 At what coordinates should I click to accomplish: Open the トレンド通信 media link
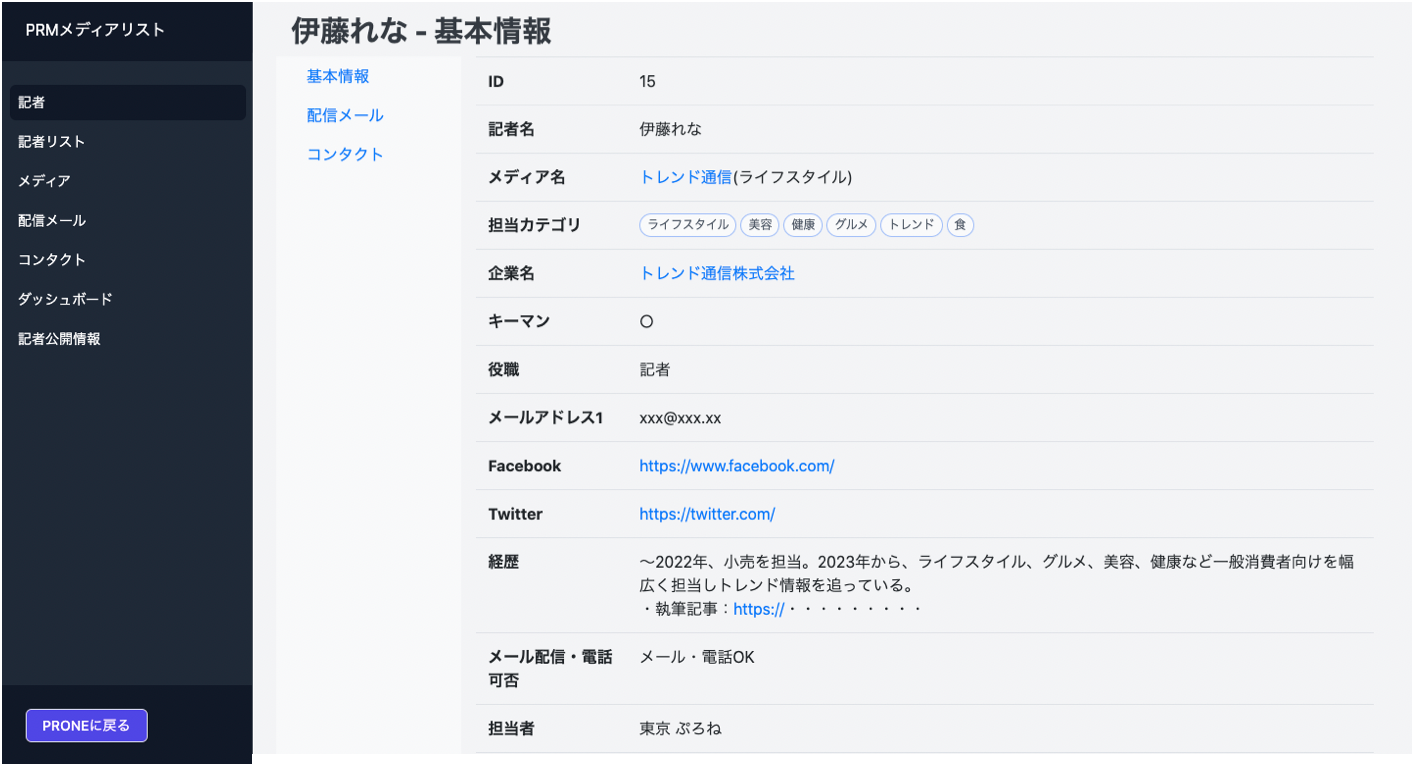tap(686, 177)
